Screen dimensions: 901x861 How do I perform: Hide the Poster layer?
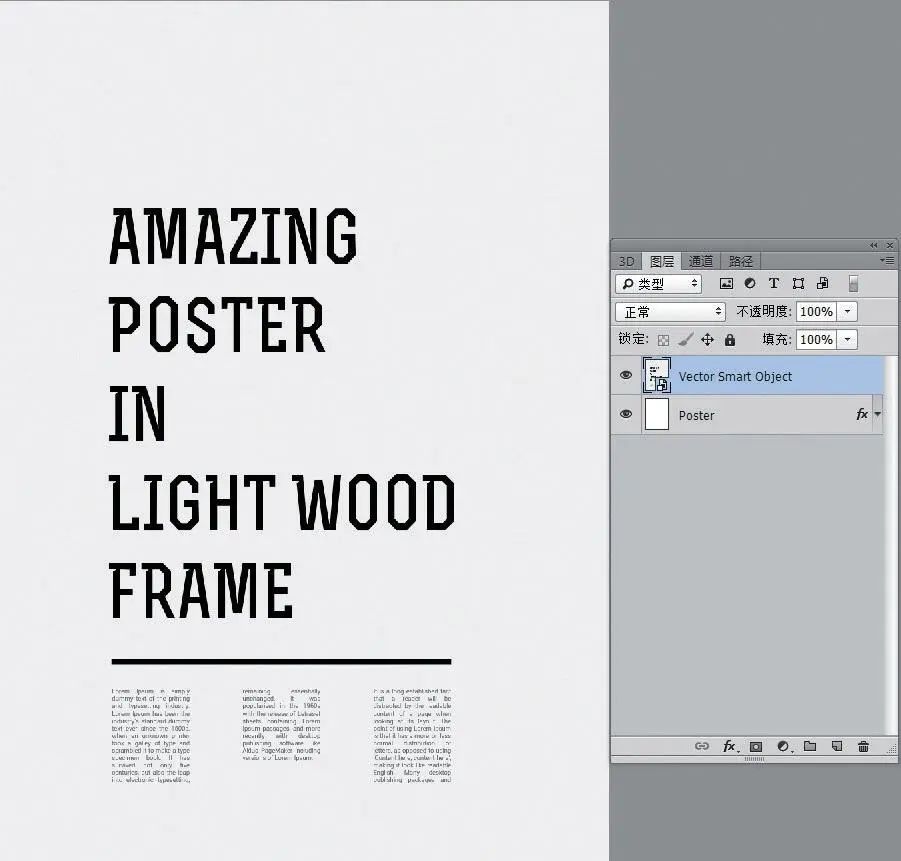[626, 414]
